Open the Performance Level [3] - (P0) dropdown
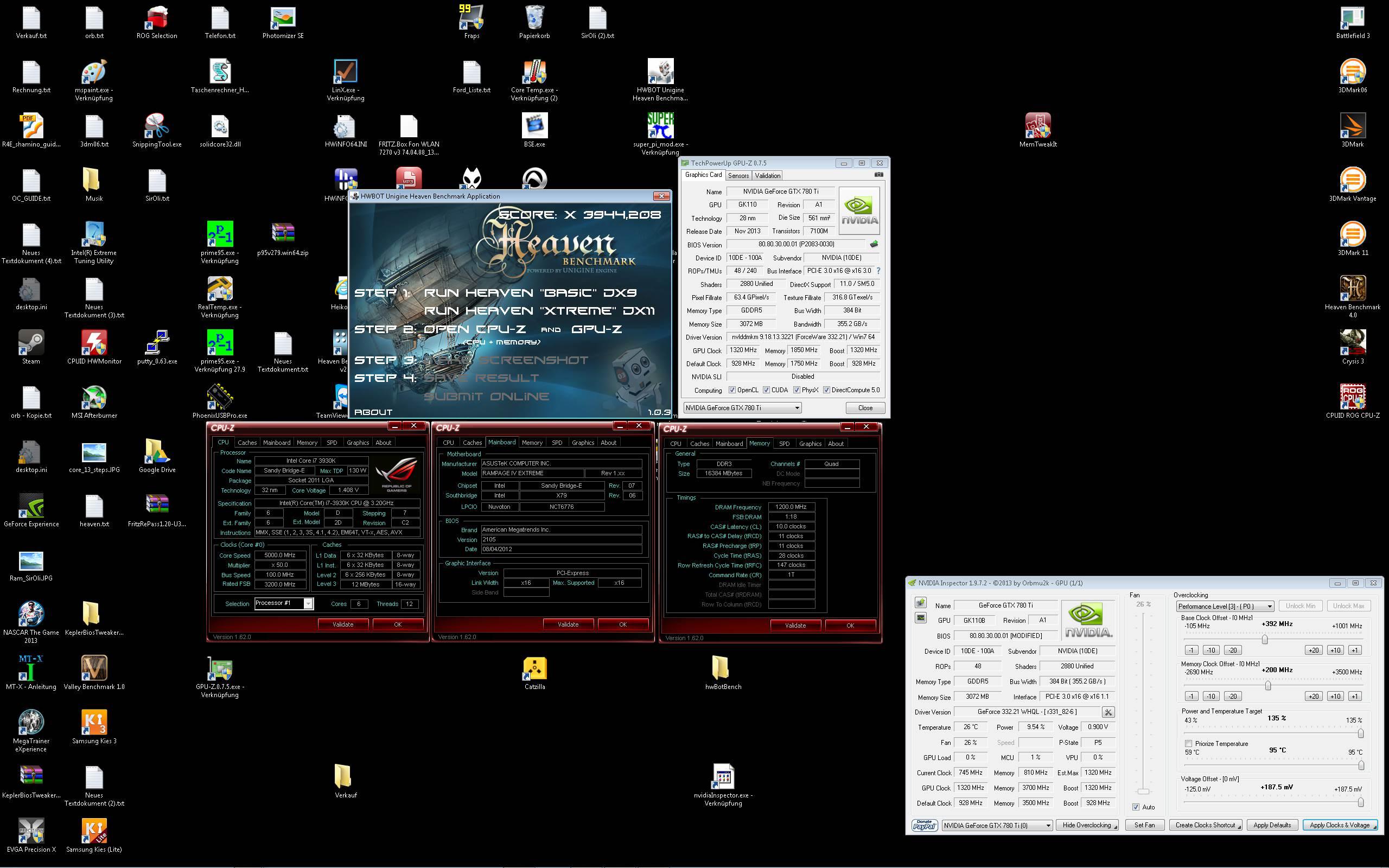This screenshot has height=868, width=1389. pos(1225,606)
